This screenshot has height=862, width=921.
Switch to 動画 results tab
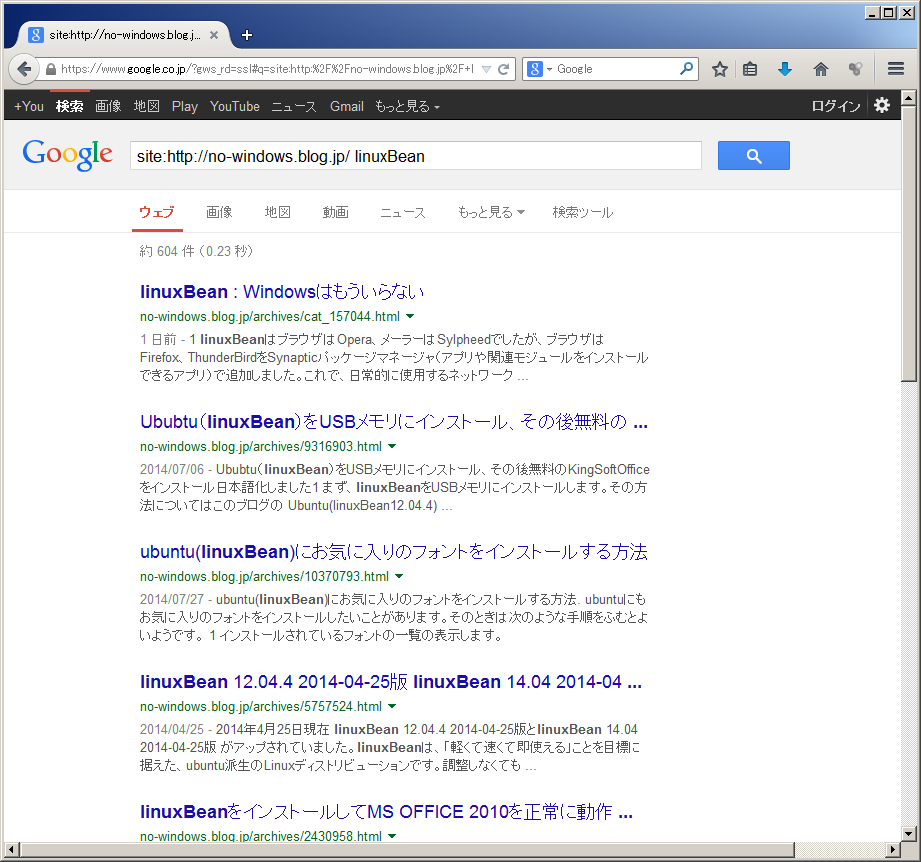[335, 213]
